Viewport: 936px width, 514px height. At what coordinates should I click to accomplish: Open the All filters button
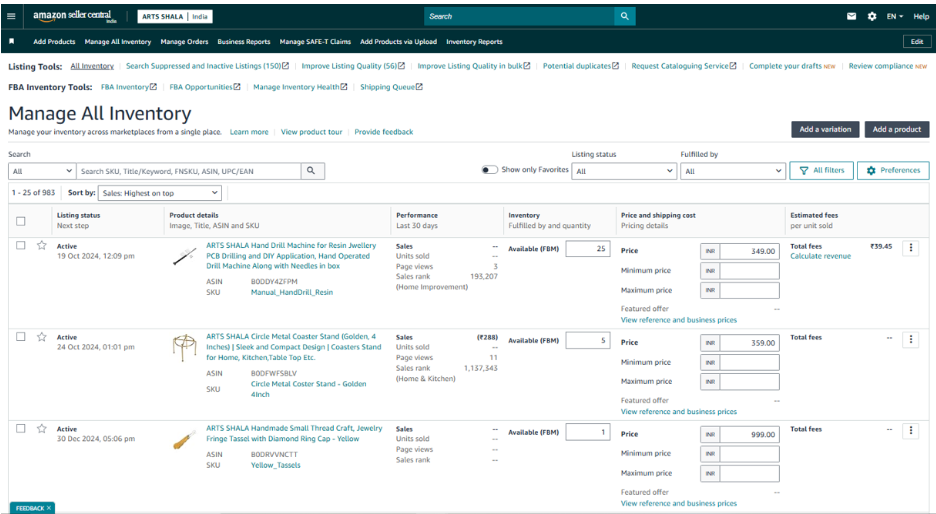[821, 171]
